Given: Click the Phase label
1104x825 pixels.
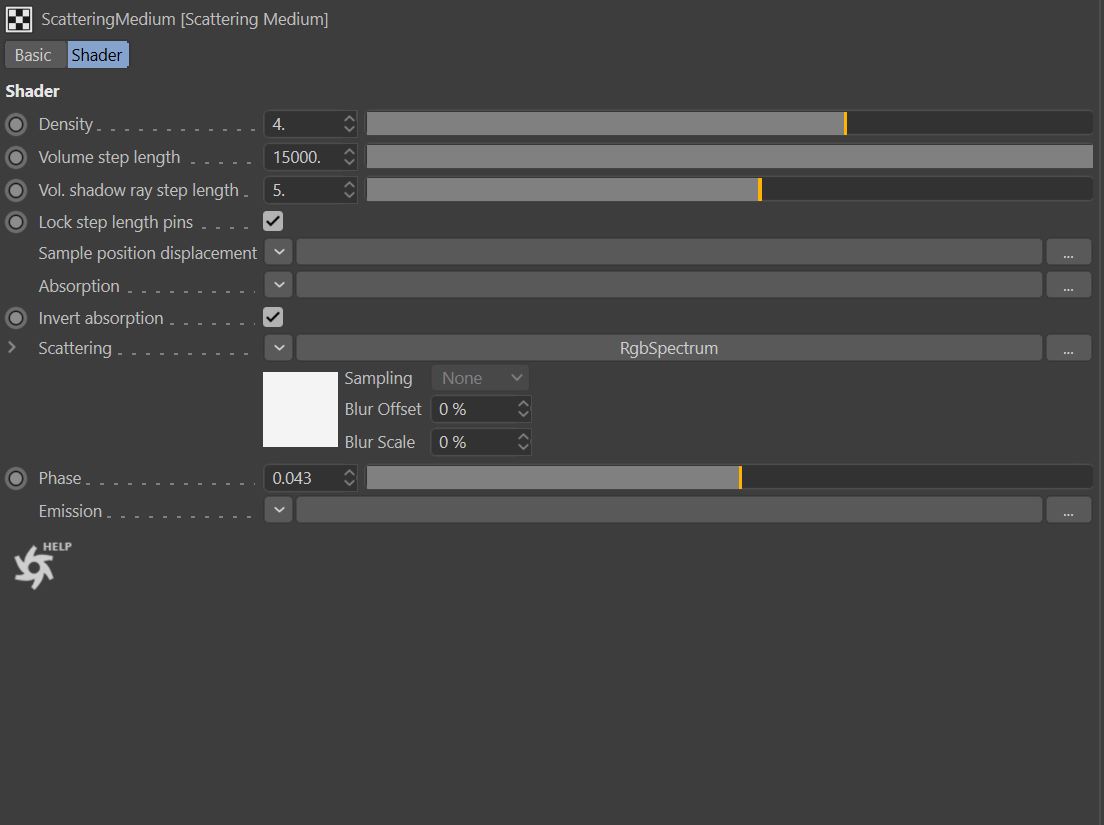Looking at the screenshot, I should click(60, 478).
